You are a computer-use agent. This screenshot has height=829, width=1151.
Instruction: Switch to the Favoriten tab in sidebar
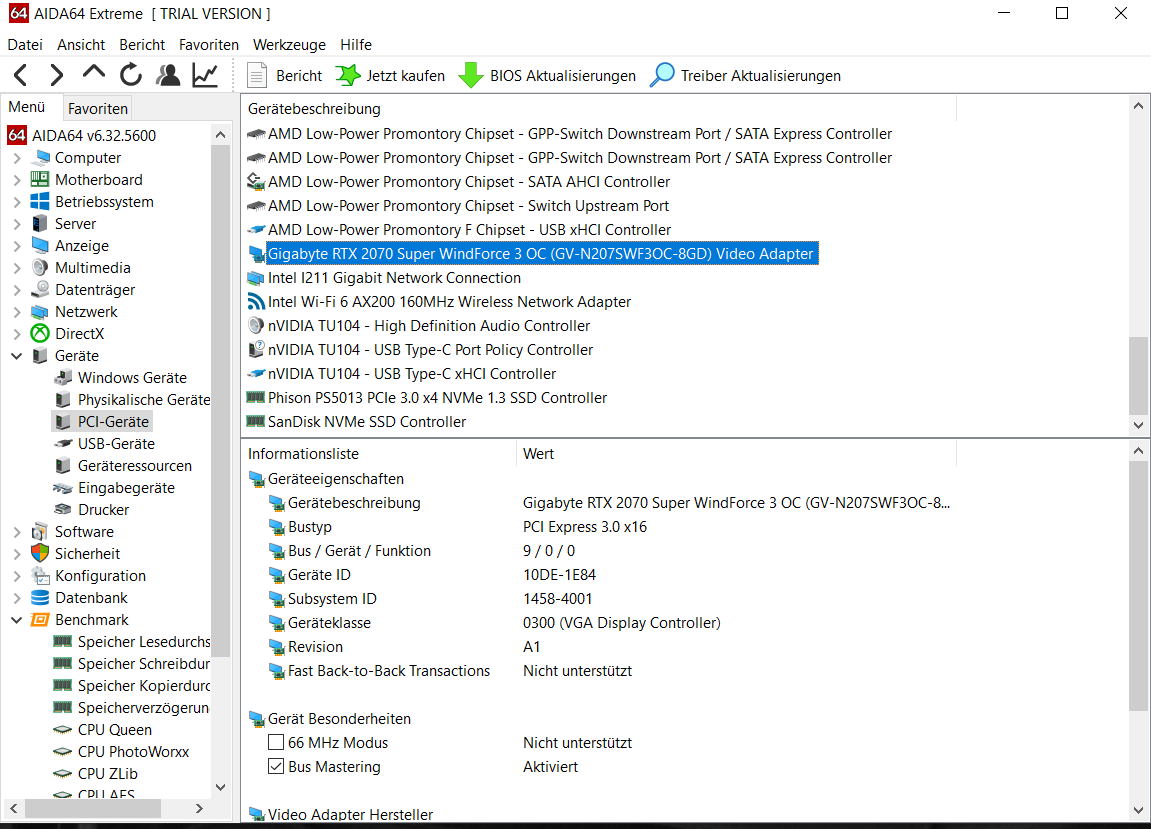tap(98, 108)
